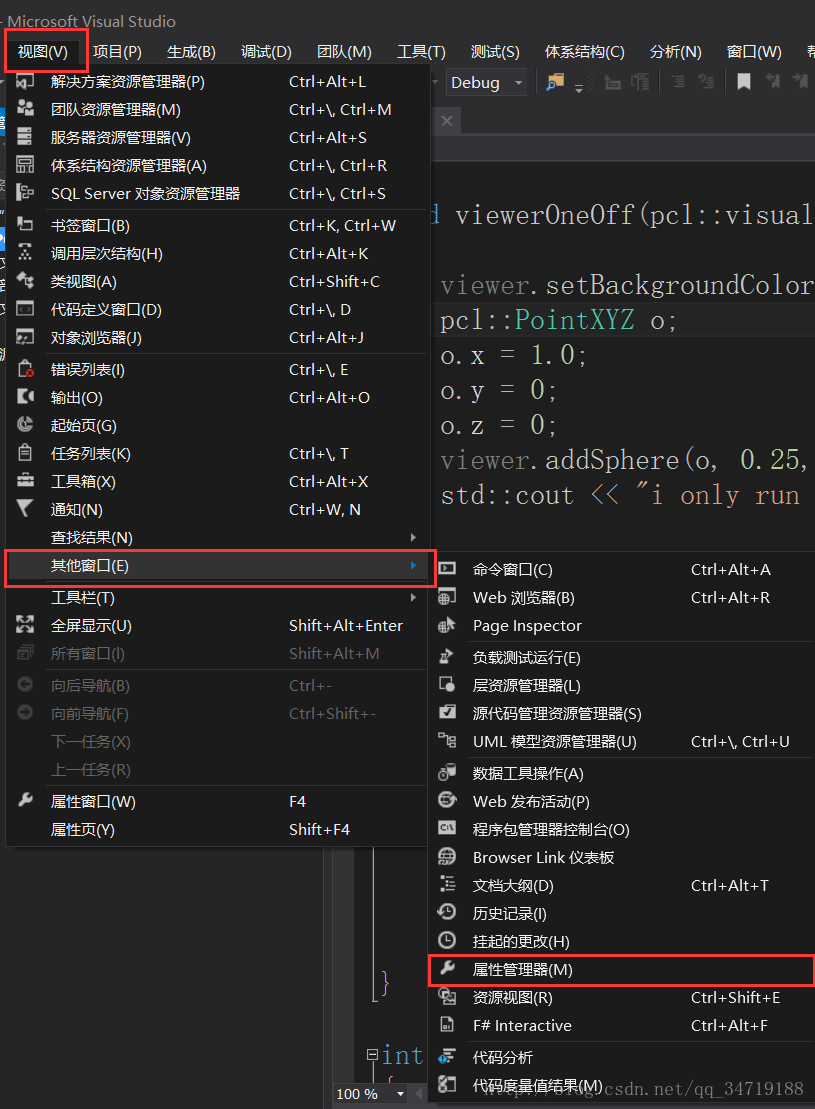Open the 视图(V) menu
Viewport: 815px width, 1109px height.
click(42, 52)
